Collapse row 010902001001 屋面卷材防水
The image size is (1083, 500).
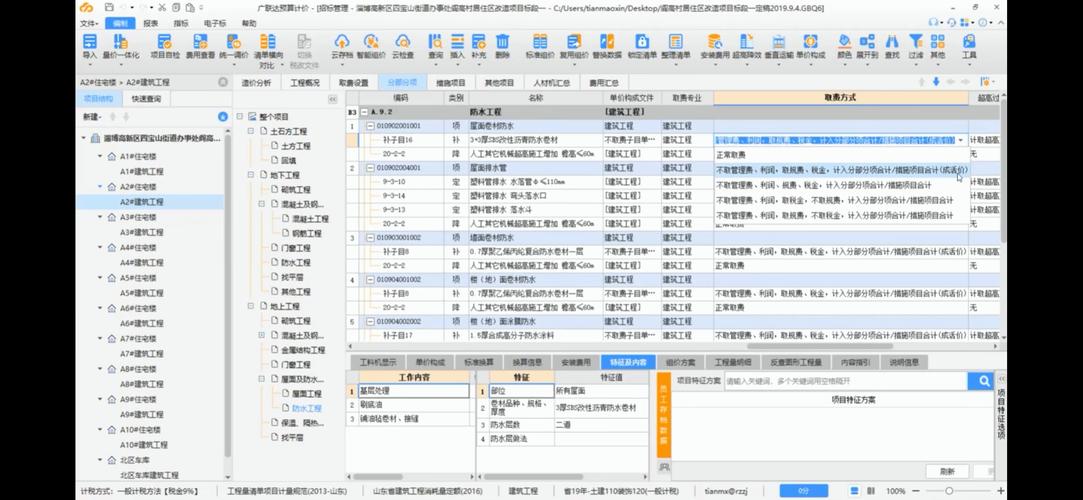click(x=370, y=126)
